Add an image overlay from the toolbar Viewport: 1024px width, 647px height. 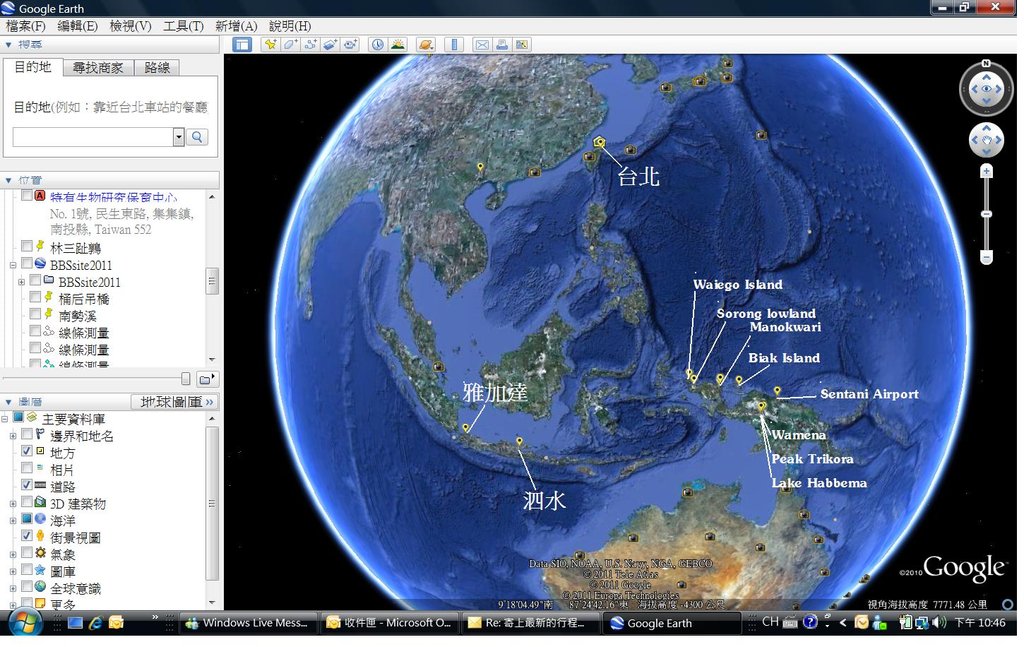[330, 44]
